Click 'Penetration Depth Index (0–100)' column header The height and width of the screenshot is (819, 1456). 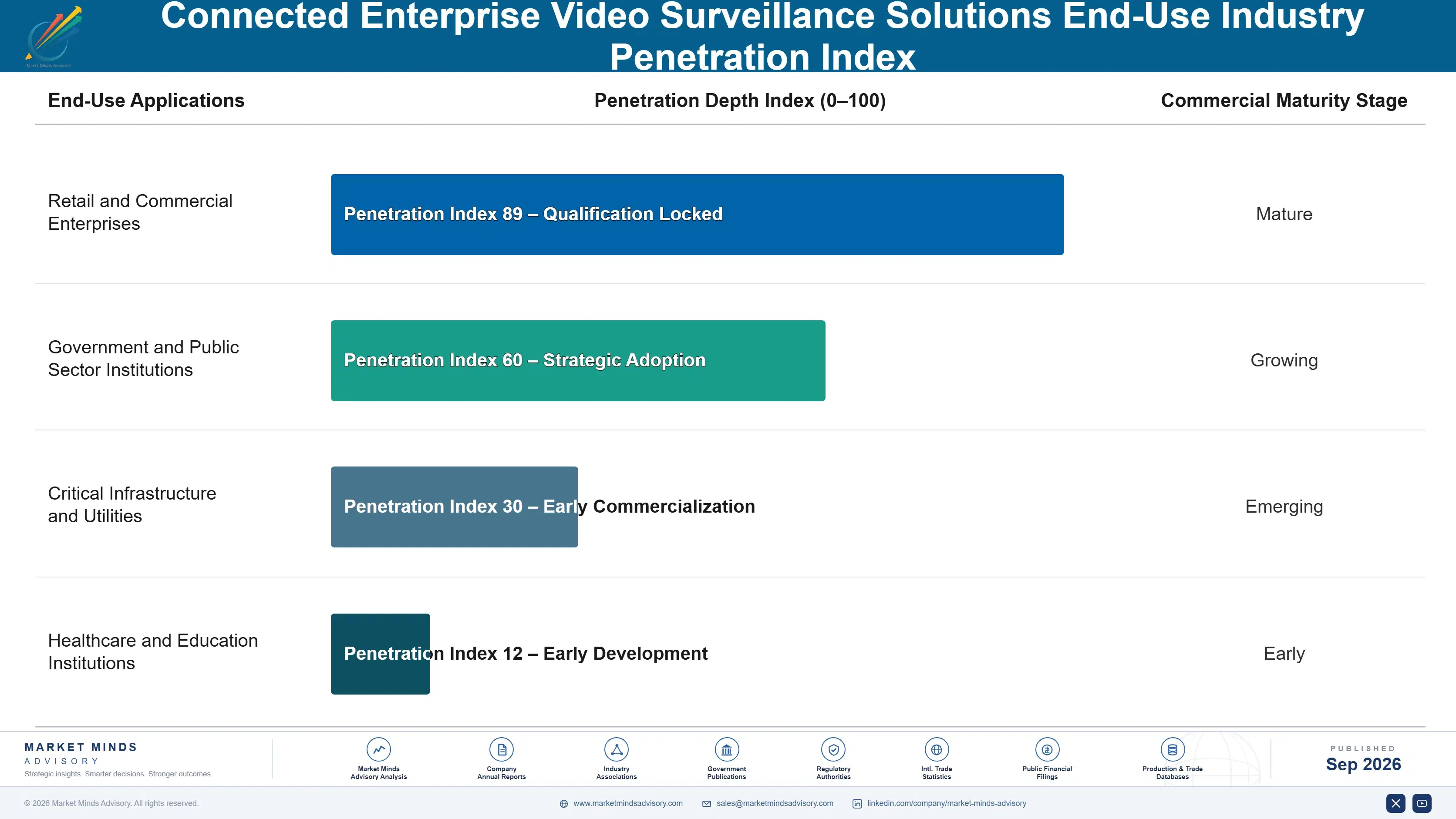click(740, 101)
